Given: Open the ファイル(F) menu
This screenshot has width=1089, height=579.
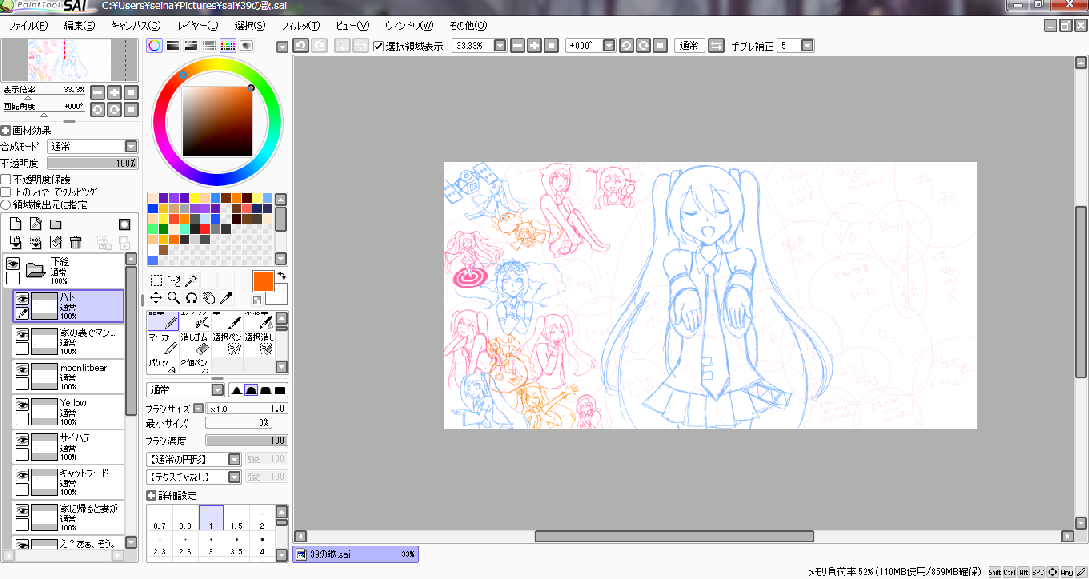Looking at the screenshot, I should [28, 26].
